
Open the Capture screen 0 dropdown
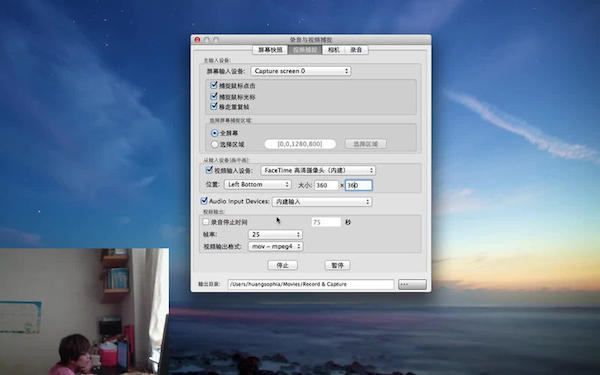(x=301, y=71)
